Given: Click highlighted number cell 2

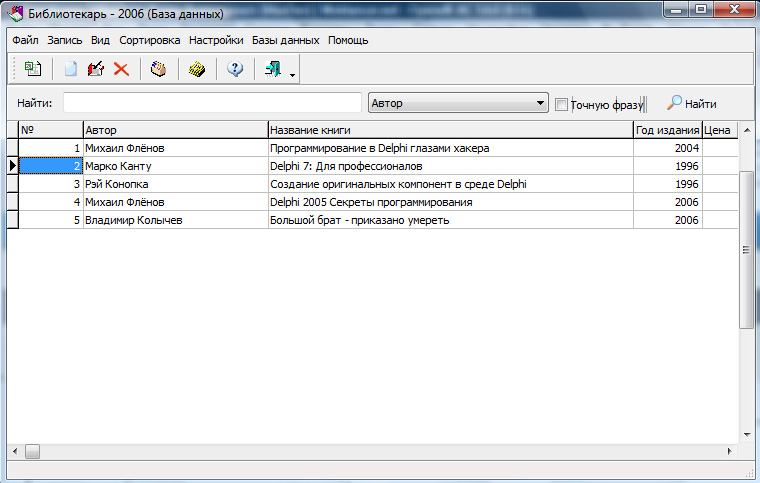Looking at the screenshot, I should point(51,166).
